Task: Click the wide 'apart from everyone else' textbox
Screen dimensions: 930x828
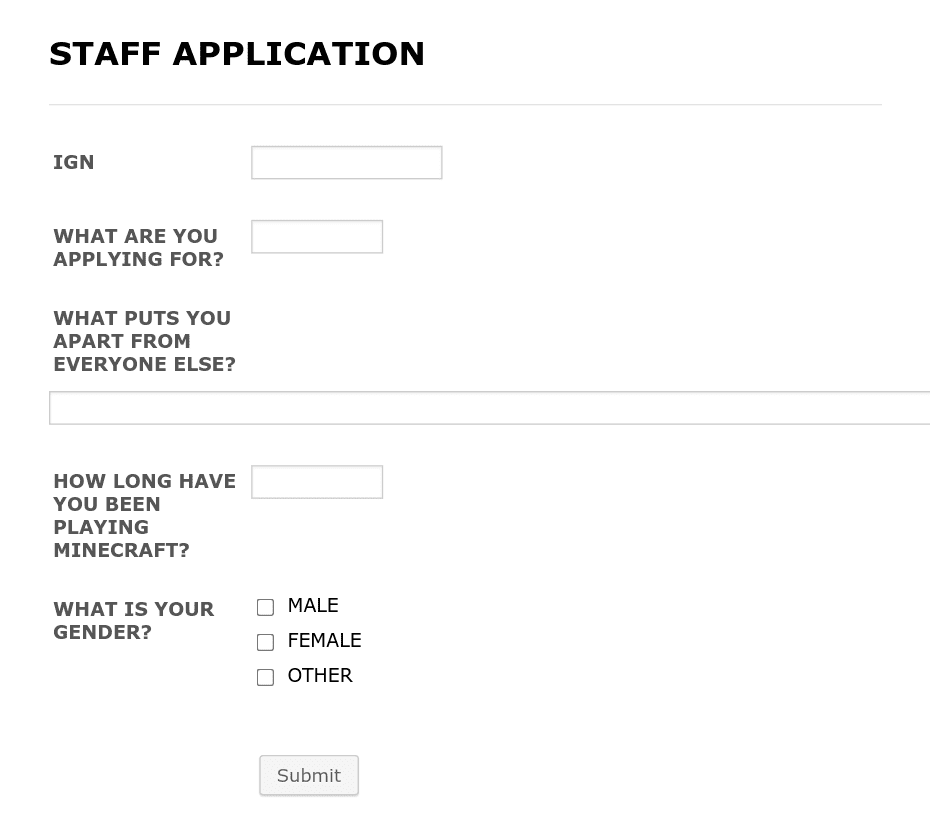Action: tap(489, 408)
